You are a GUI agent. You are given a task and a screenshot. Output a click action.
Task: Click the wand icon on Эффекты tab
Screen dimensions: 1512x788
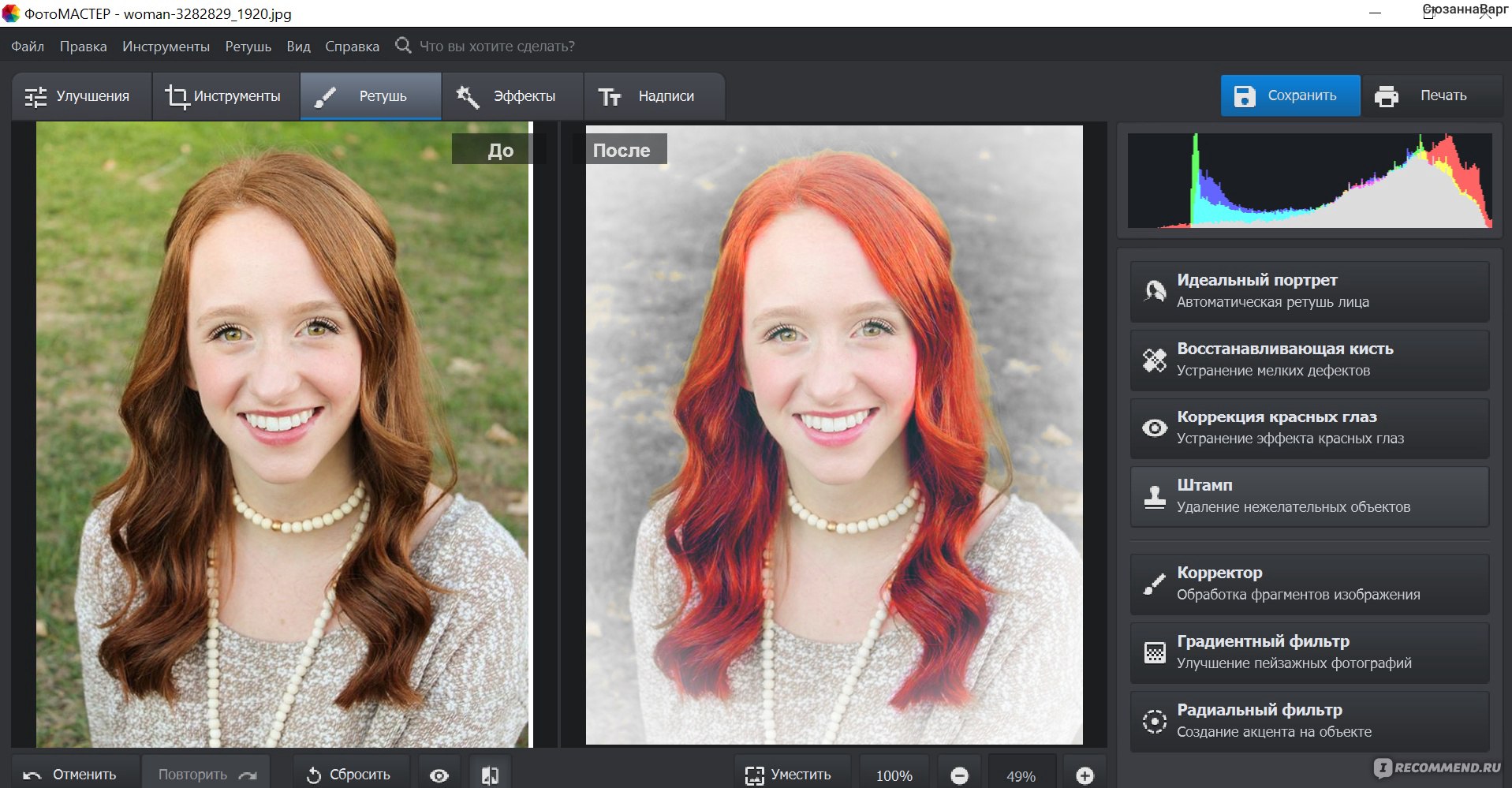[468, 97]
